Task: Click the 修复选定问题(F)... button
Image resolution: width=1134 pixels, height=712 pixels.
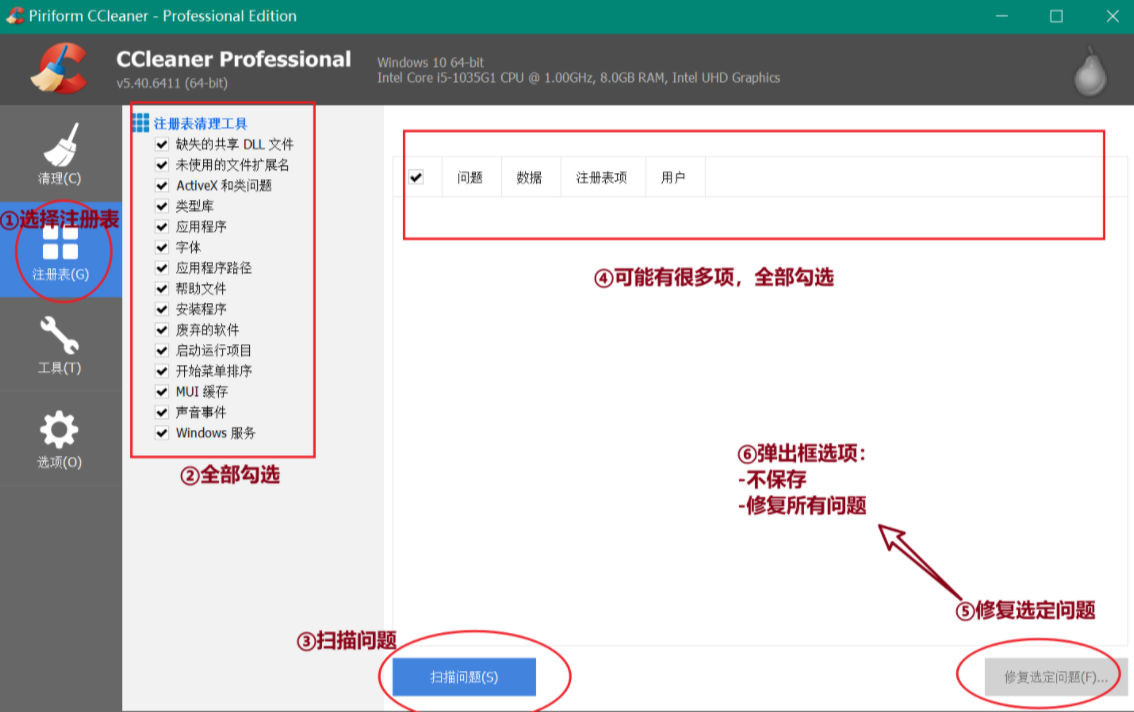Action: coord(1056,677)
